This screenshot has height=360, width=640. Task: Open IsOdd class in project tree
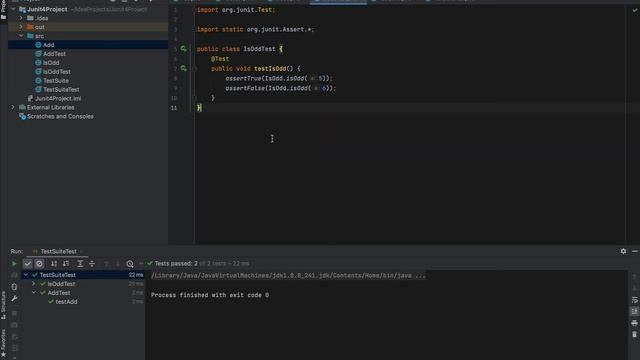click(51, 63)
